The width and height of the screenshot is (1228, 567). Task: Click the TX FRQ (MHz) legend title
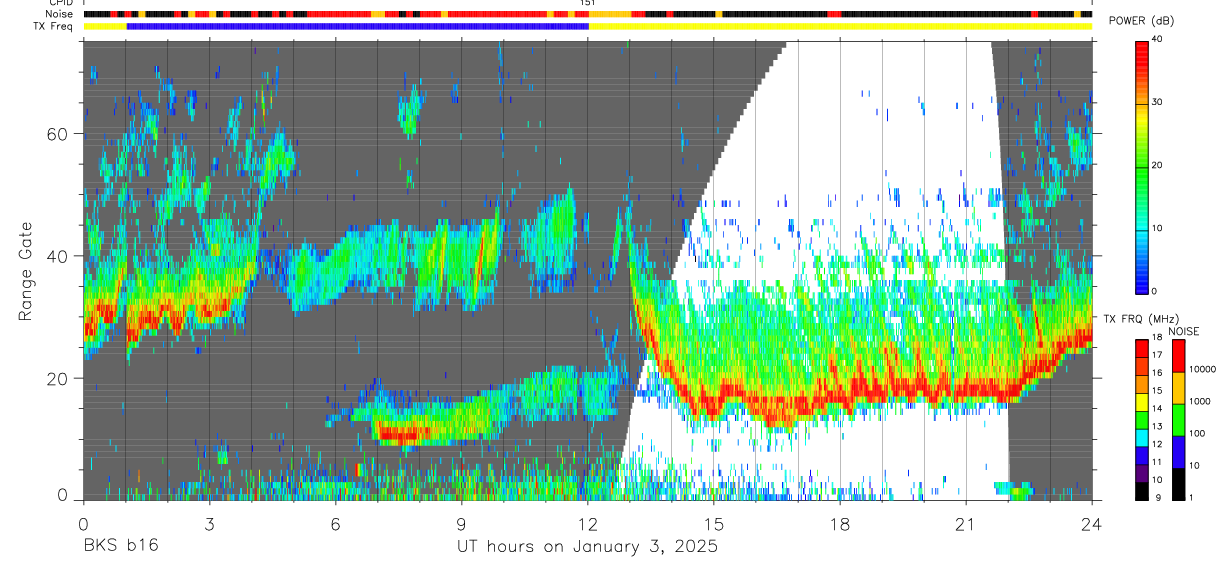coord(1142,319)
